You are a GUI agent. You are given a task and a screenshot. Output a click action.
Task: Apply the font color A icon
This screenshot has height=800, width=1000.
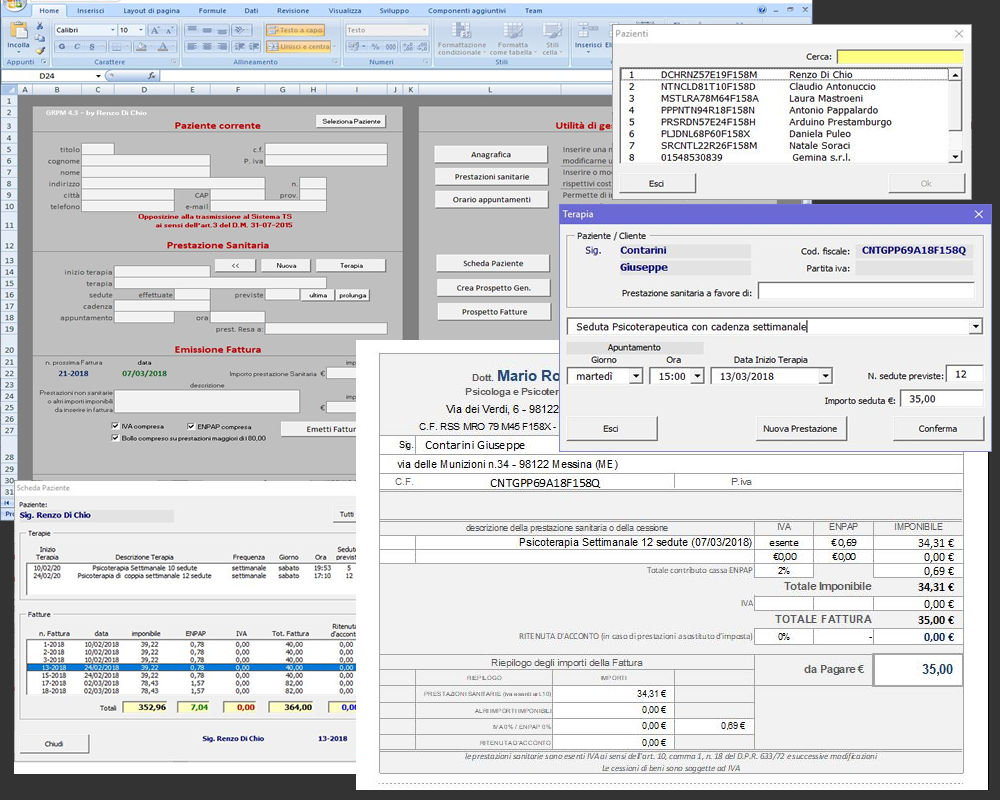click(x=163, y=47)
